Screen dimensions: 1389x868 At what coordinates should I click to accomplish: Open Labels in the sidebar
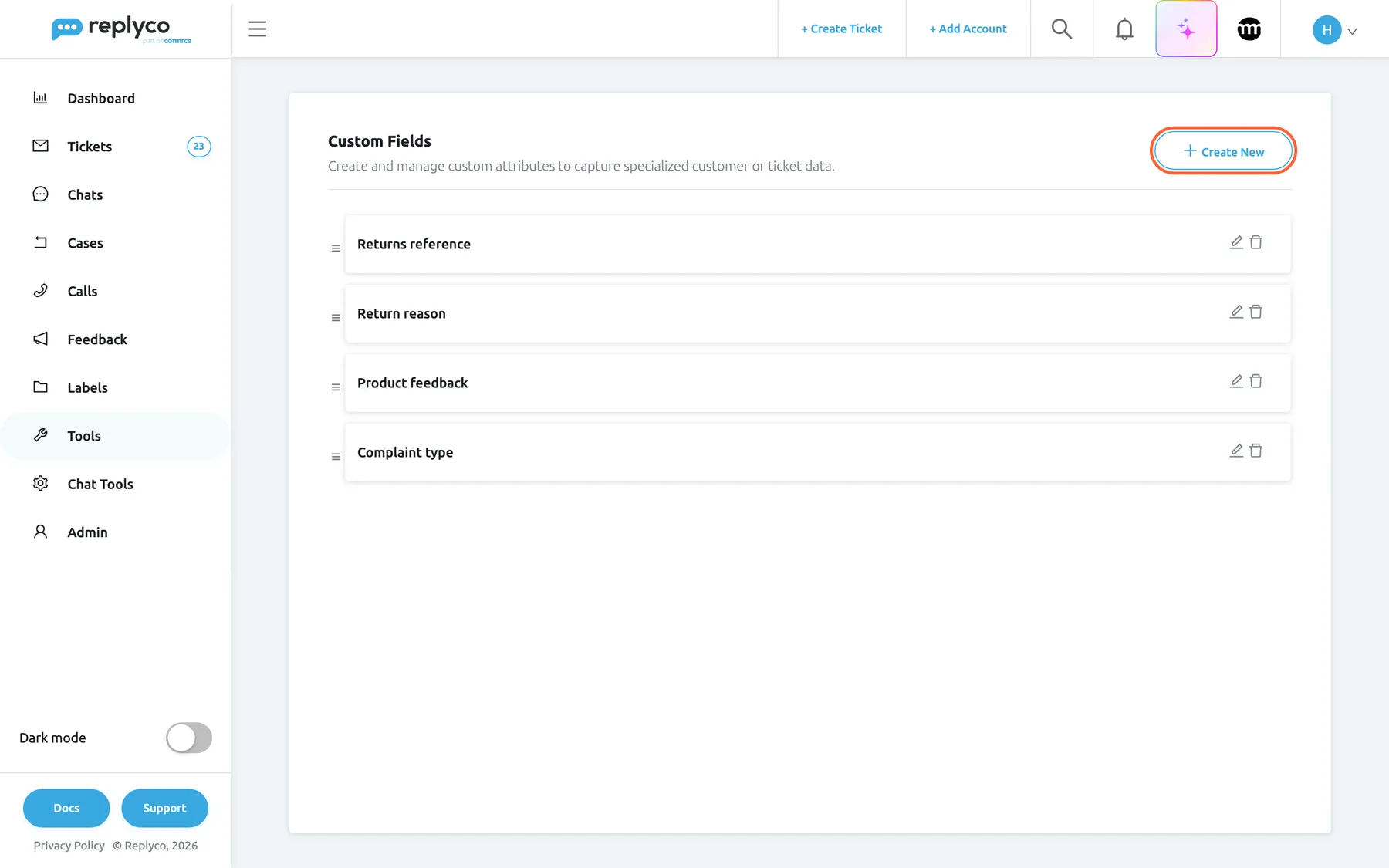116,387
